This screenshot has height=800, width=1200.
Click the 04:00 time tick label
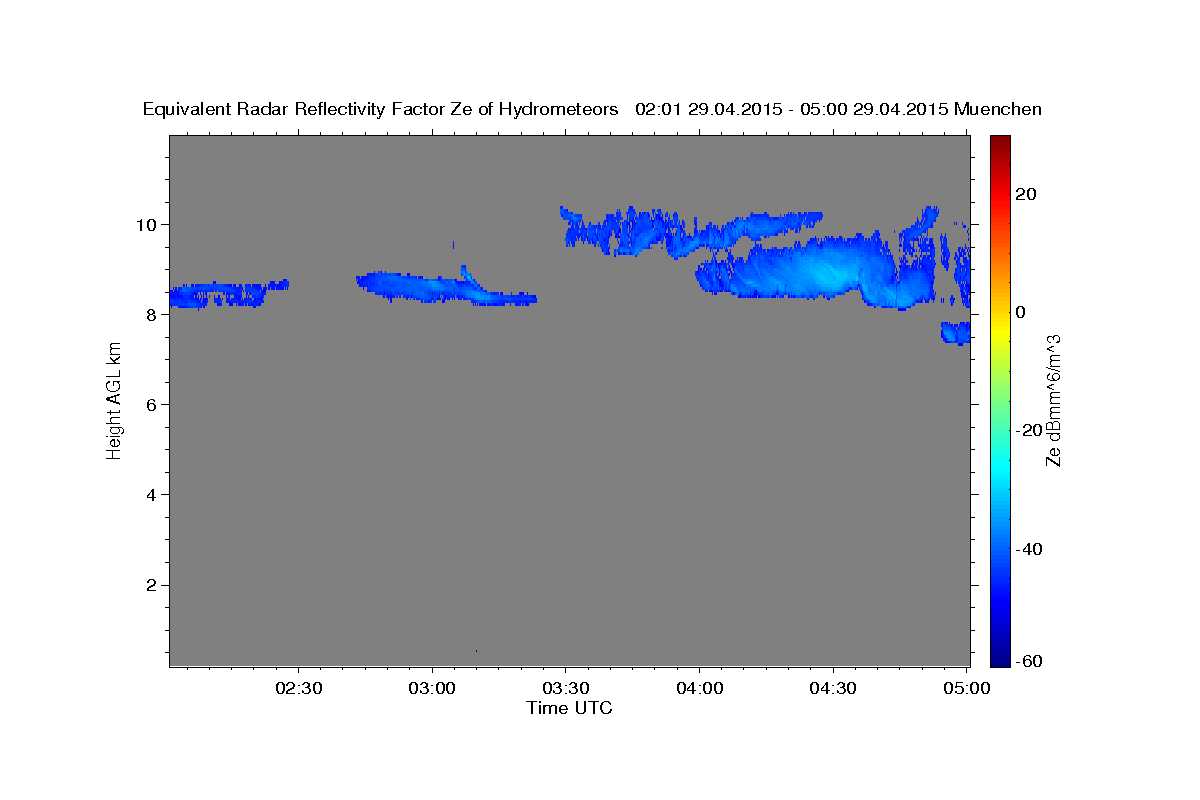(x=699, y=688)
